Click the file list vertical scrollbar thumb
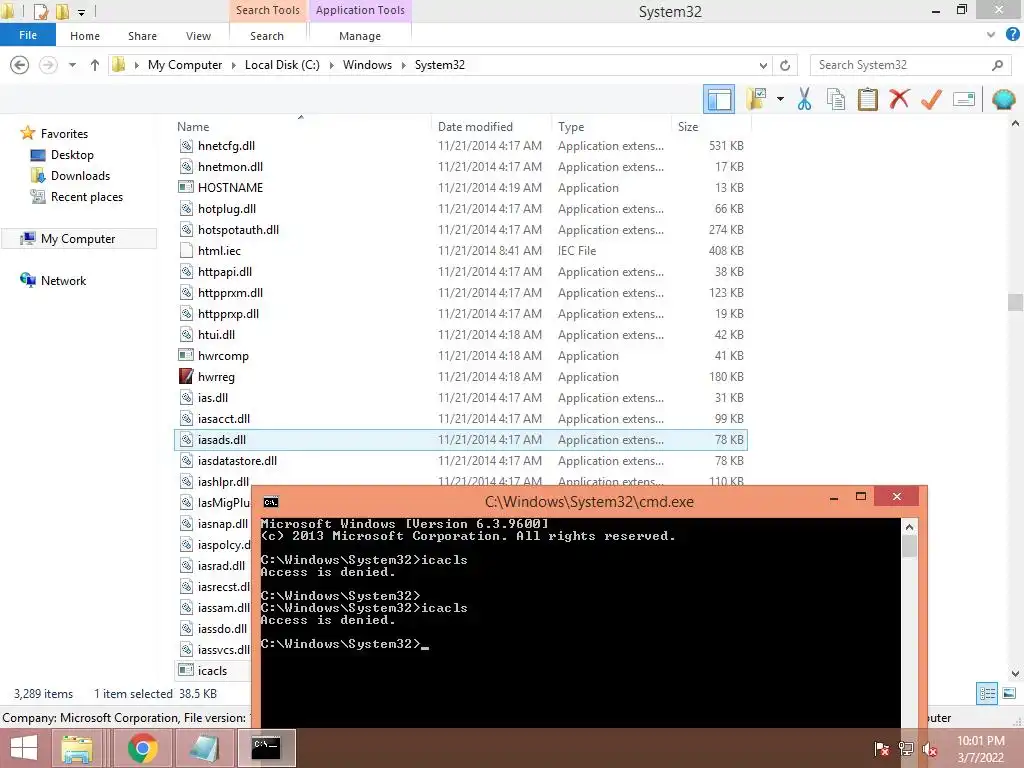This screenshot has width=1024, height=768. coord(1014,302)
